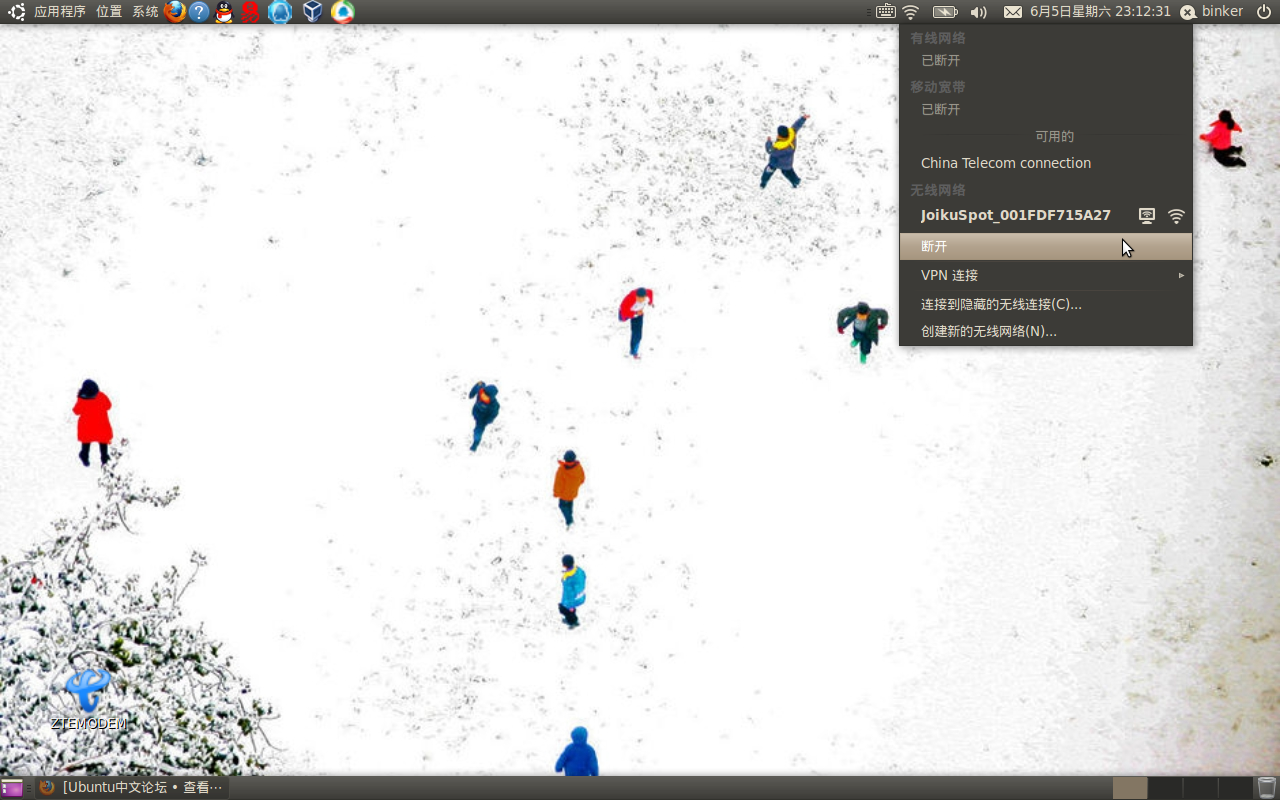Click the 已断开 text under 有线网络
Viewport: 1280px width, 800px height.
940,61
